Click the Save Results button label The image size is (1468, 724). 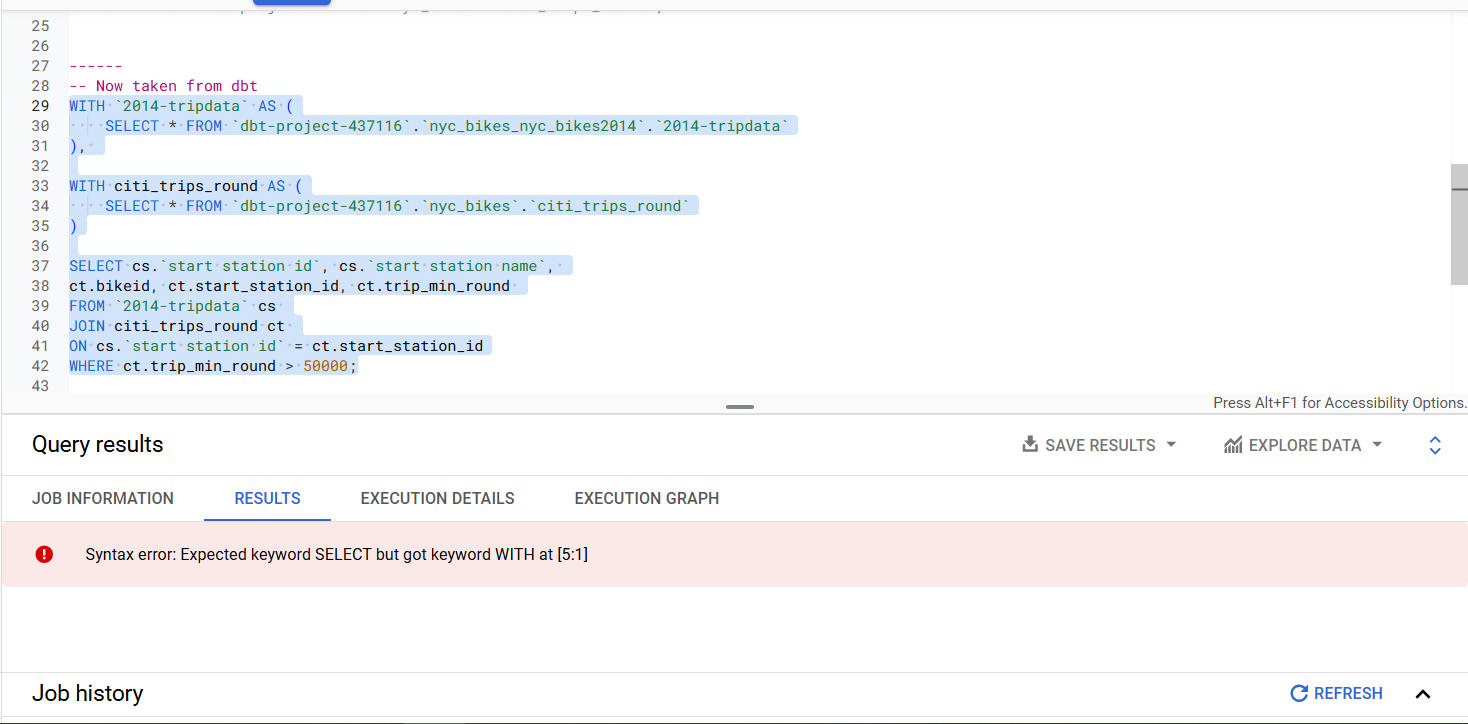[x=1100, y=445]
